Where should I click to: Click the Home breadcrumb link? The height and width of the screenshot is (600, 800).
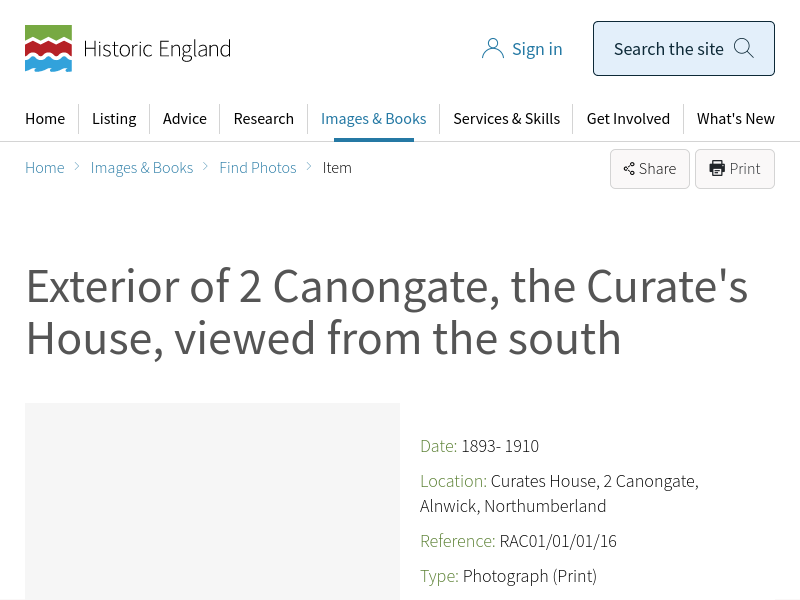pyautogui.click(x=45, y=167)
